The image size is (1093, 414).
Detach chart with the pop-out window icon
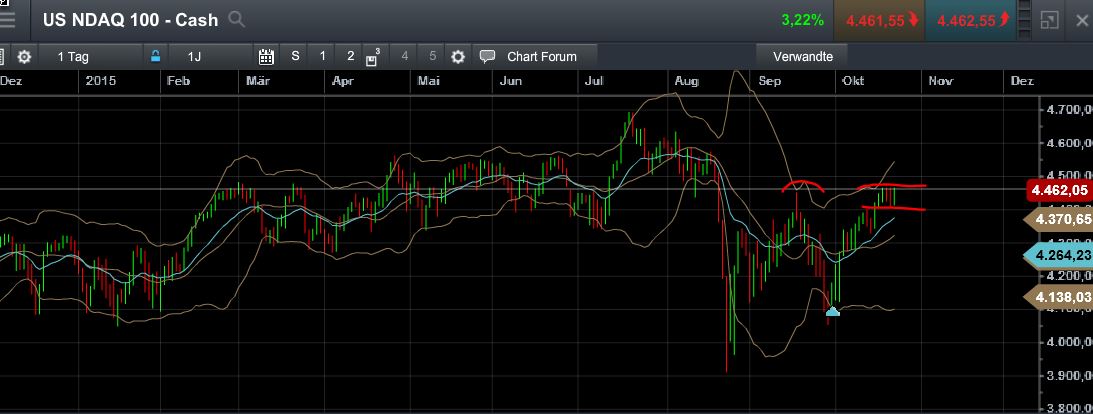coord(1049,20)
